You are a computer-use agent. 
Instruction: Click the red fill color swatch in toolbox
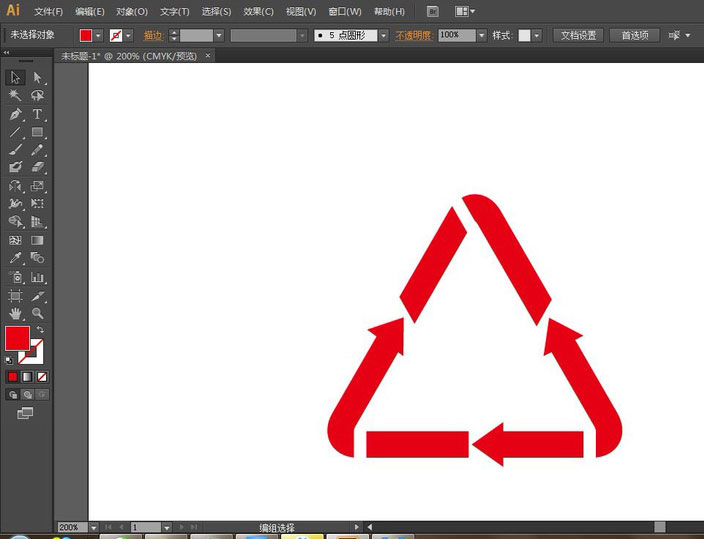pyautogui.click(x=17, y=338)
